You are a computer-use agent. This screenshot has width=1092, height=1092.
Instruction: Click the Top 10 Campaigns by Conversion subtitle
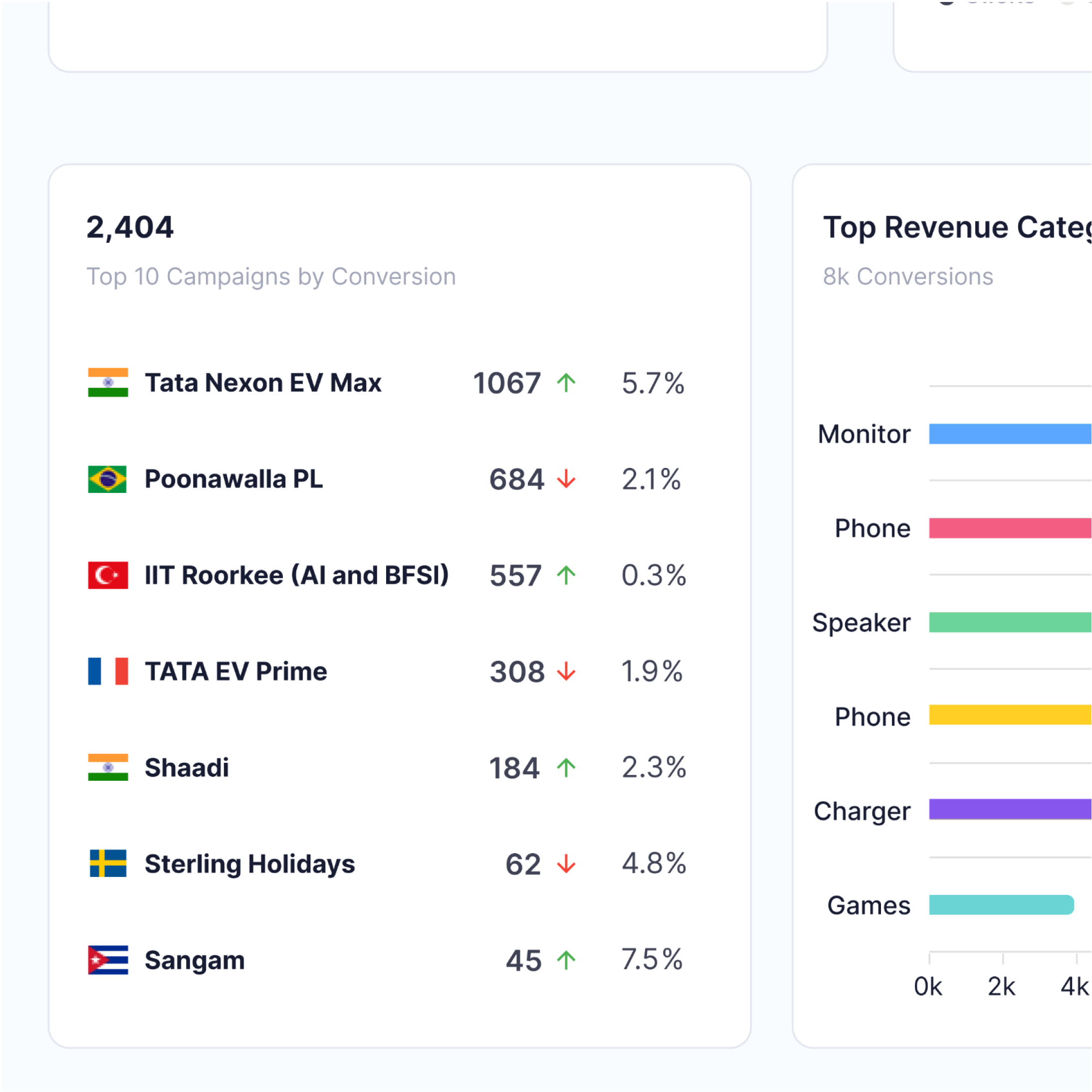coord(271,276)
